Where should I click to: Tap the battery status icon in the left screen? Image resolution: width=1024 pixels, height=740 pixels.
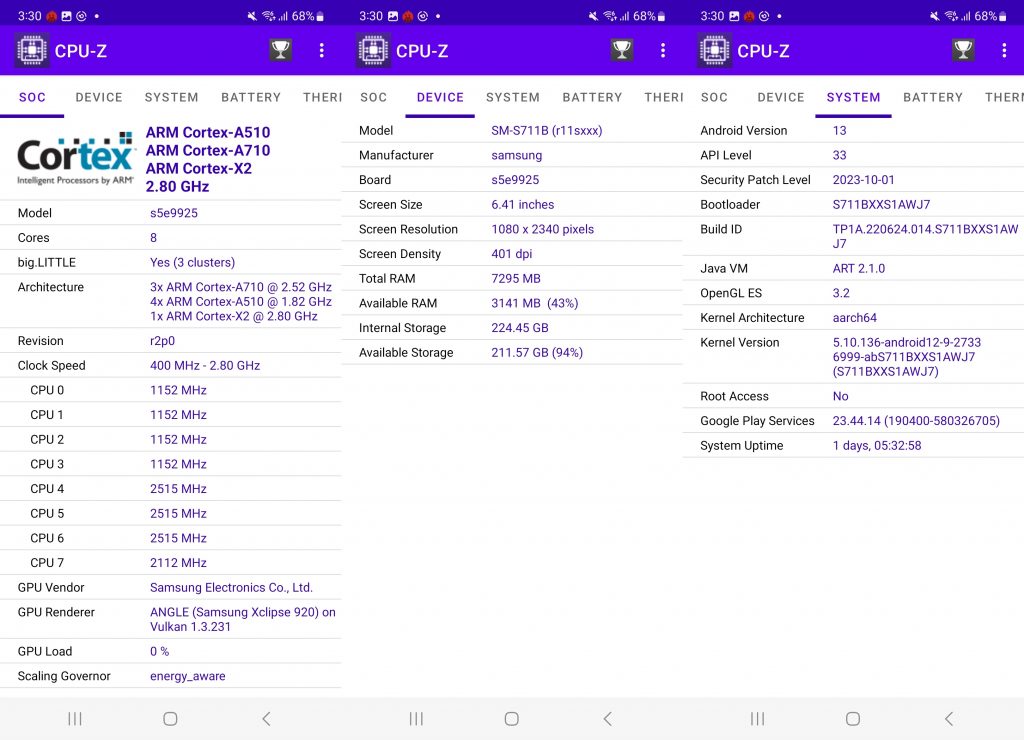tap(320, 16)
